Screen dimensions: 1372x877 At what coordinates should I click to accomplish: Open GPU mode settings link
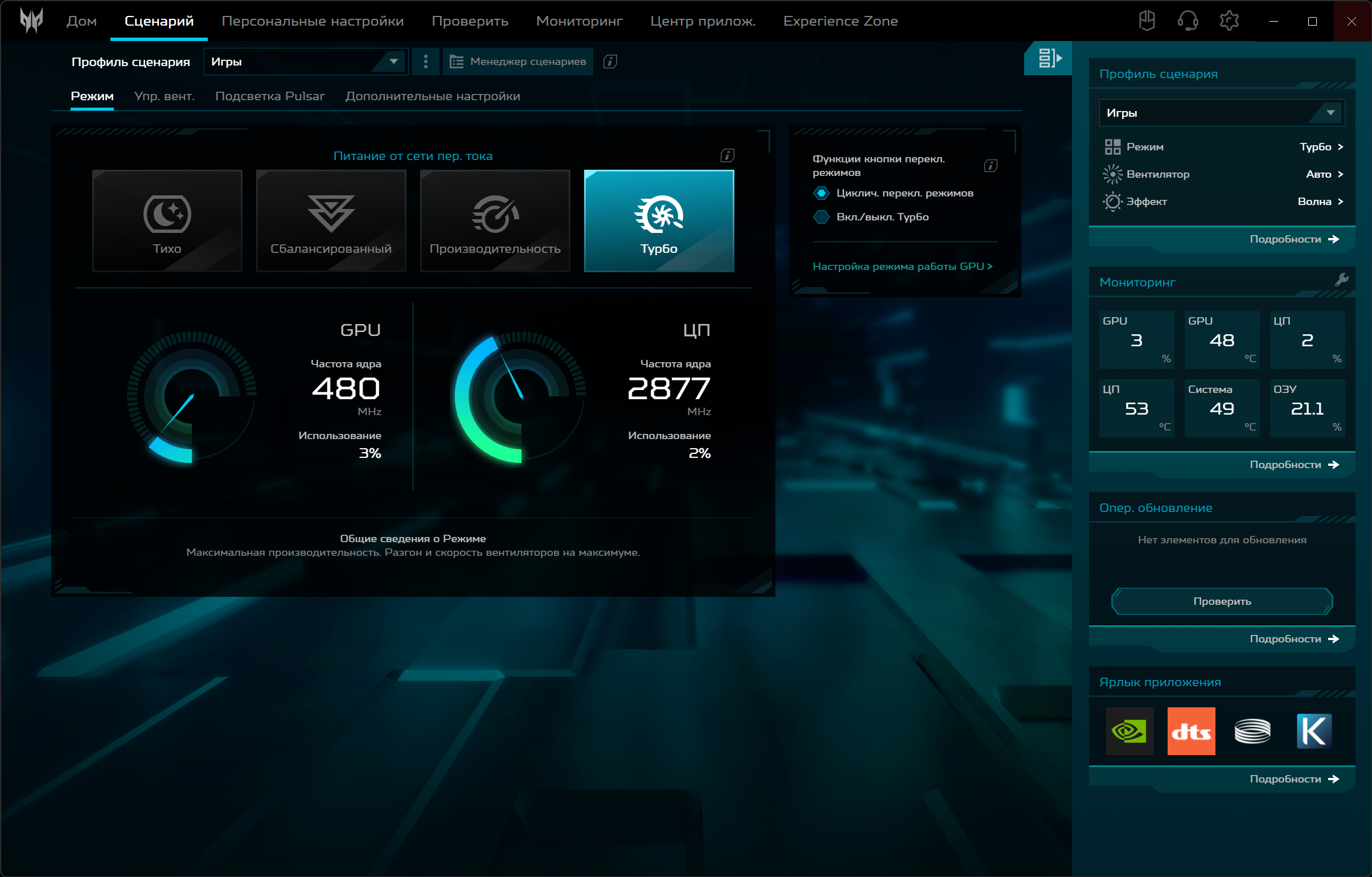pyautogui.click(x=902, y=267)
